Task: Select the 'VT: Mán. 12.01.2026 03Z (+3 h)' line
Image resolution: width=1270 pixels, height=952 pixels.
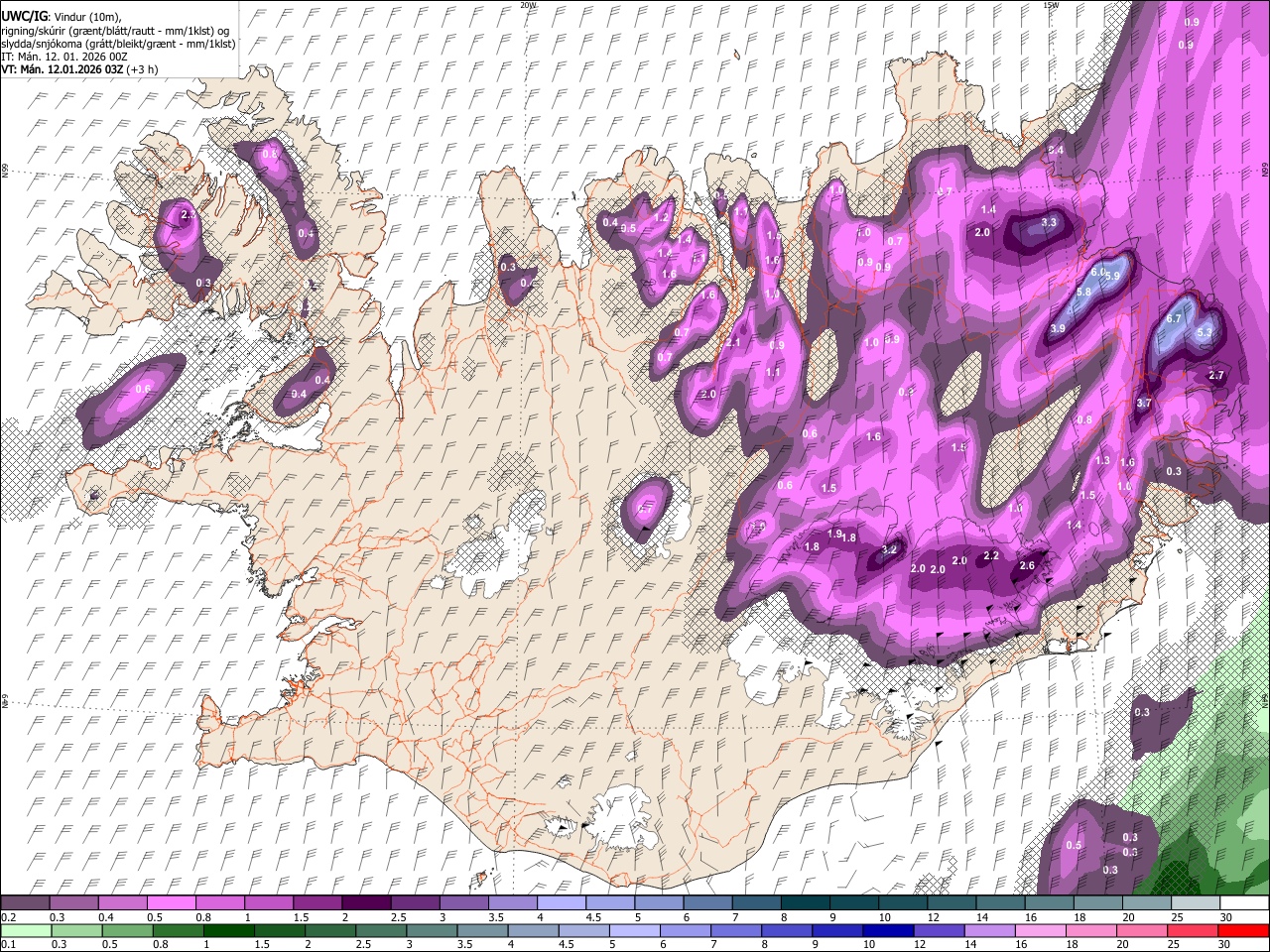Action: [79, 70]
